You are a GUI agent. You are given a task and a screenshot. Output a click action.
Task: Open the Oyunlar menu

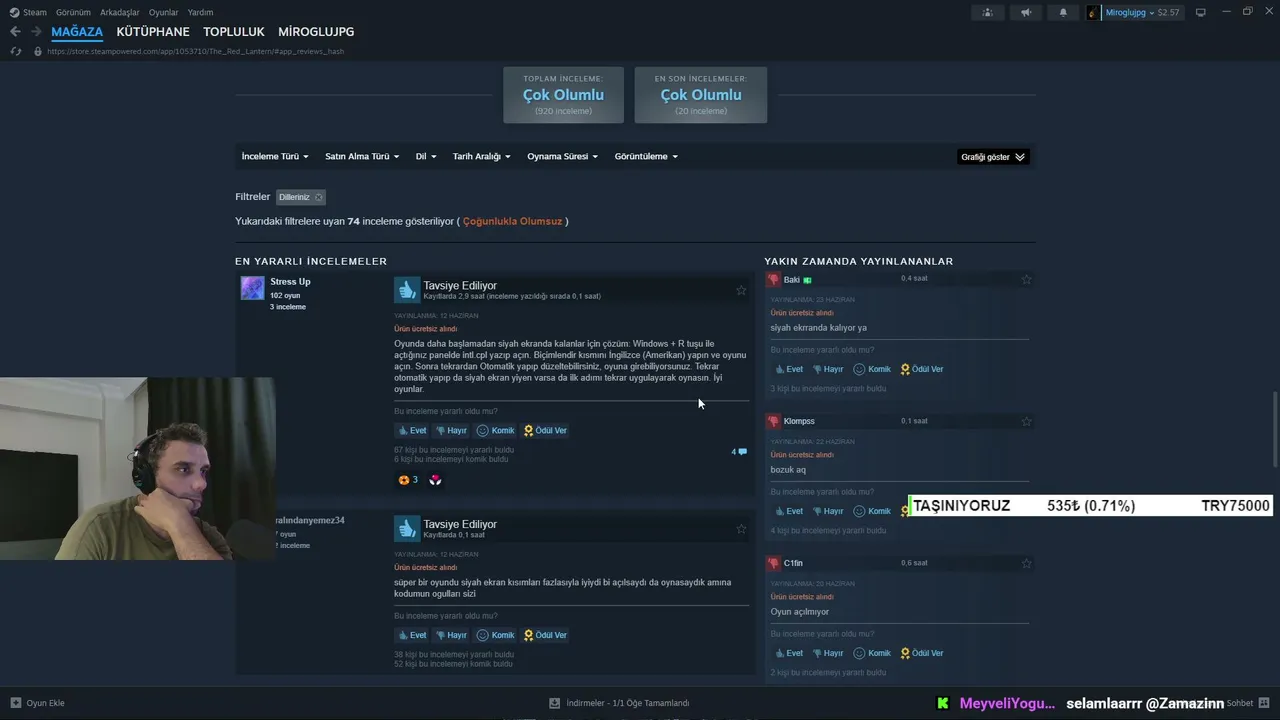[x=164, y=12]
